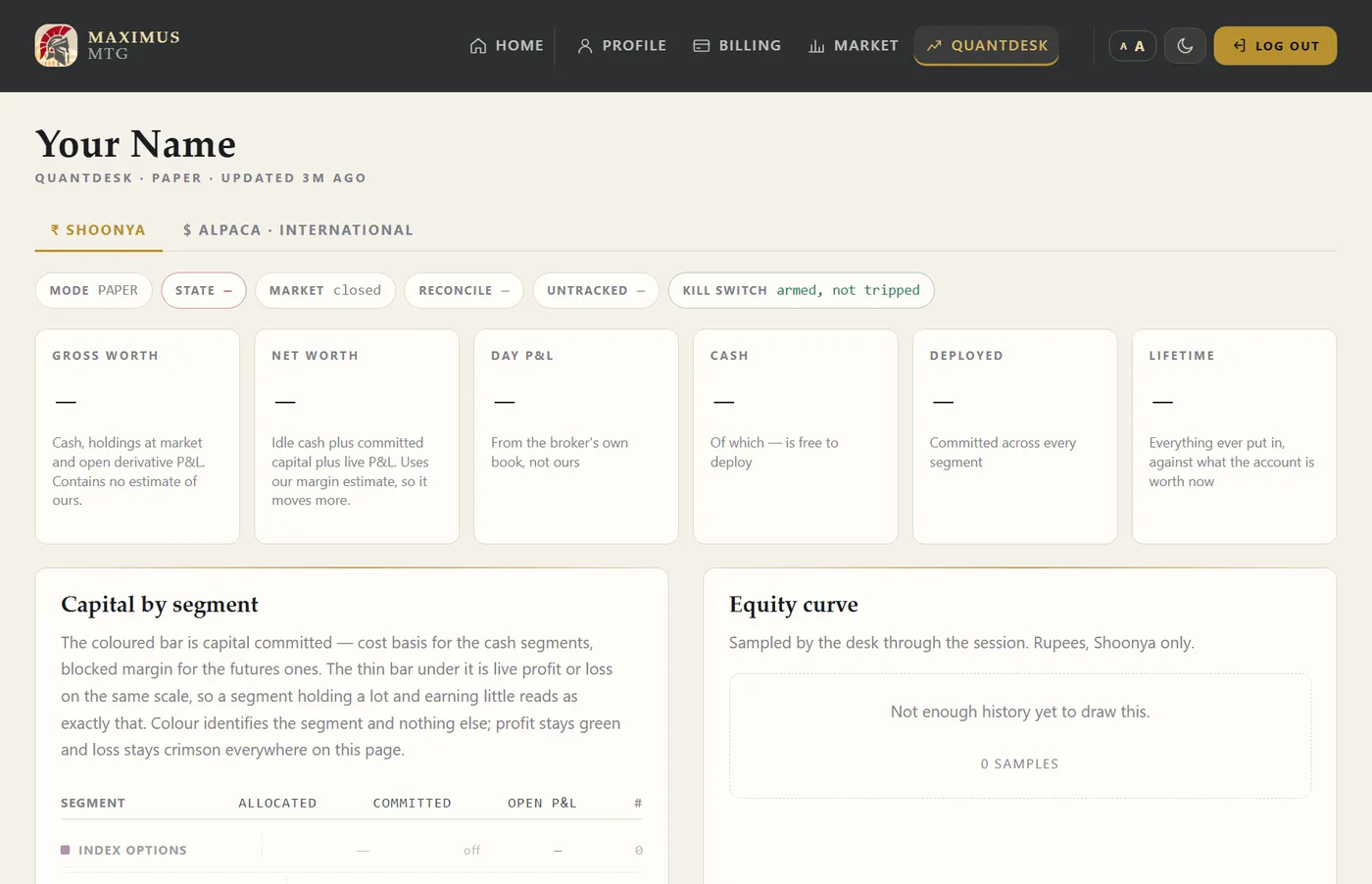This screenshot has width=1372, height=884.
Task: Open the Net Worth card
Action: click(357, 436)
